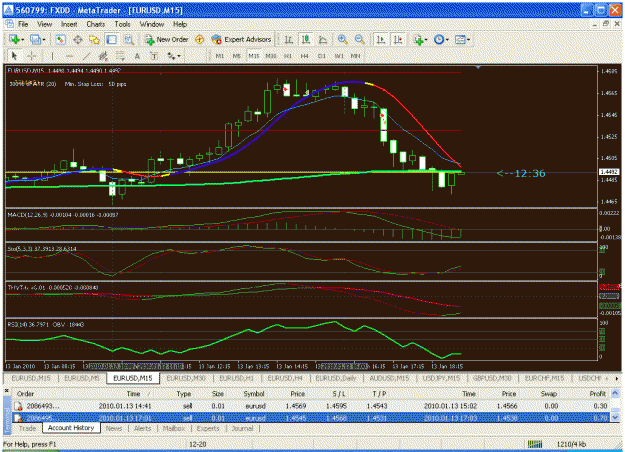This screenshot has height=452, width=625.
Task: Open the Charts menu
Action: (x=96, y=24)
